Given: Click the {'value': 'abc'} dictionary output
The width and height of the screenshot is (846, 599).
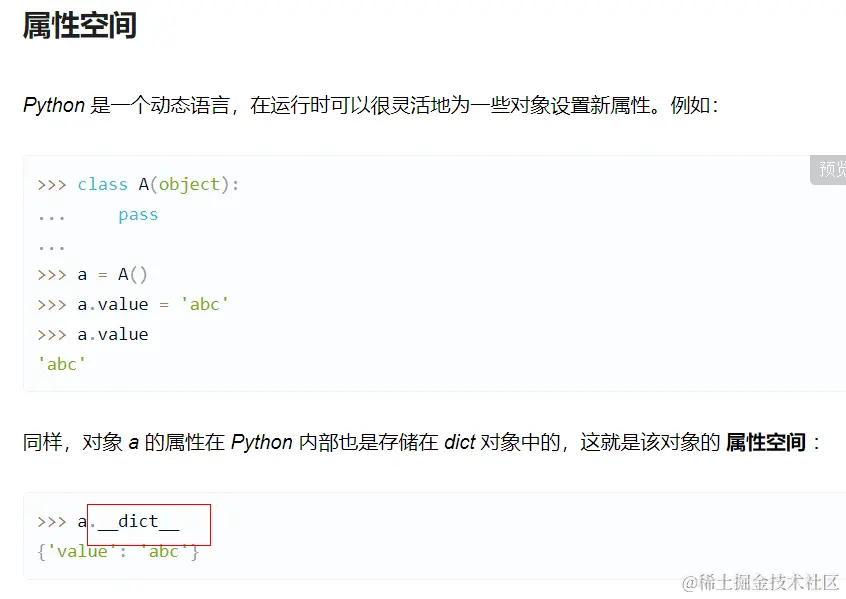Looking at the screenshot, I should [x=118, y=551].
